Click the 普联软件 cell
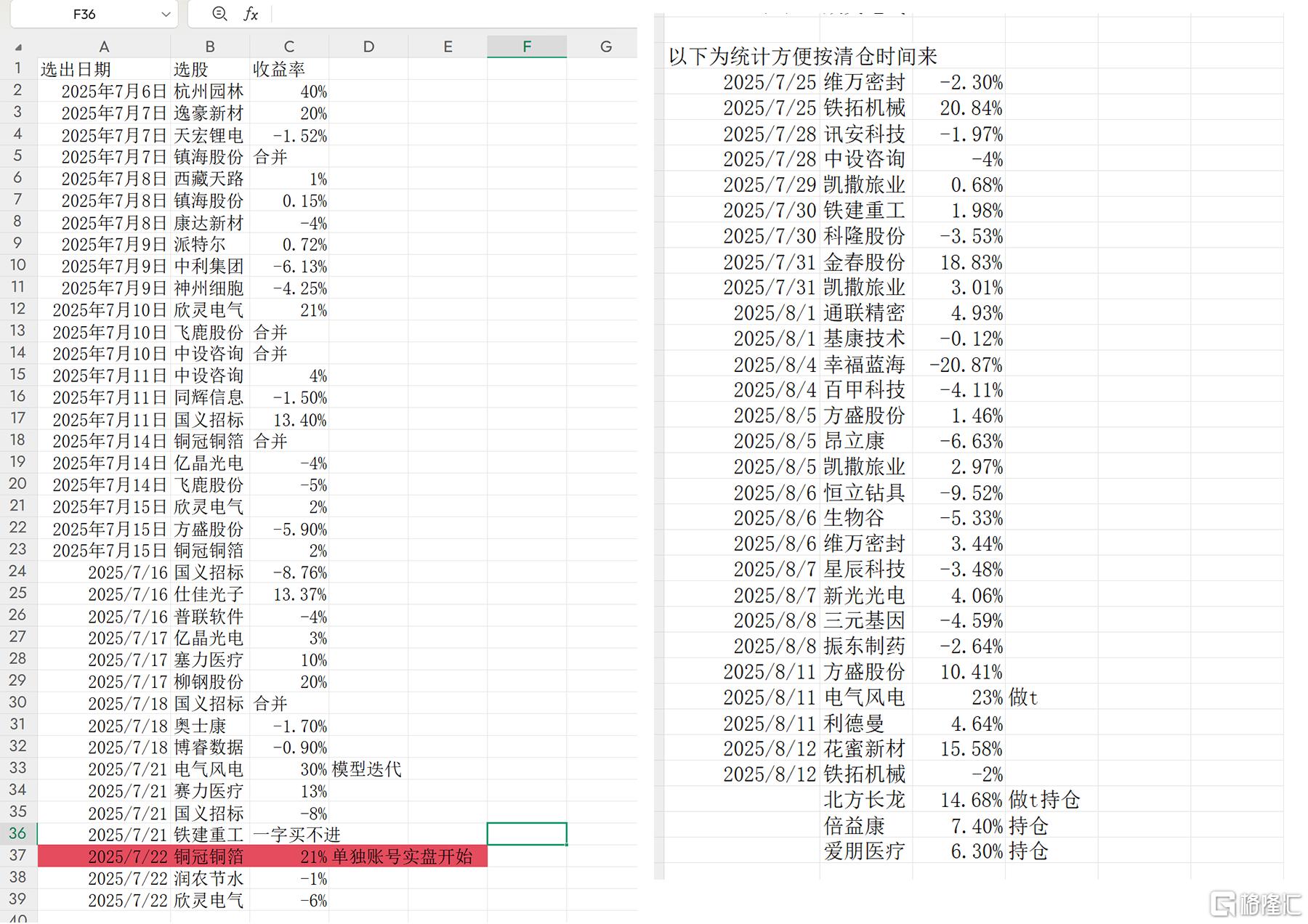The width and height of the screenshot is (1308, 924). pyautogui.click(x=209, y=617)
